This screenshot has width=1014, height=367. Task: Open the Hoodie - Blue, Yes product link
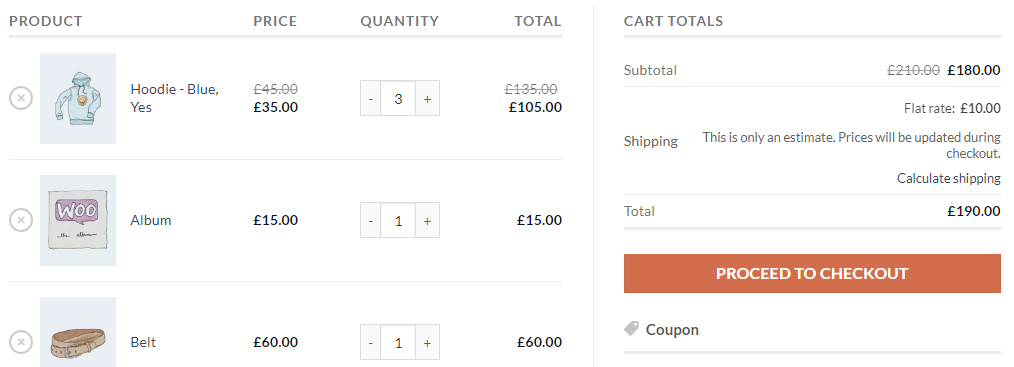(x=175, y=98)
